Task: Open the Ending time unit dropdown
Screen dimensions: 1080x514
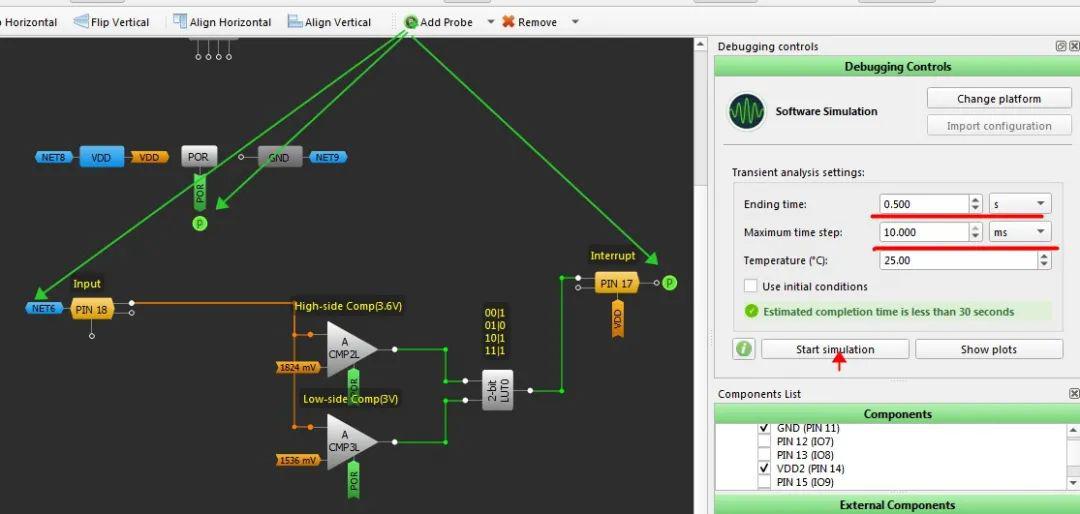Action: tap(1020, 204)
